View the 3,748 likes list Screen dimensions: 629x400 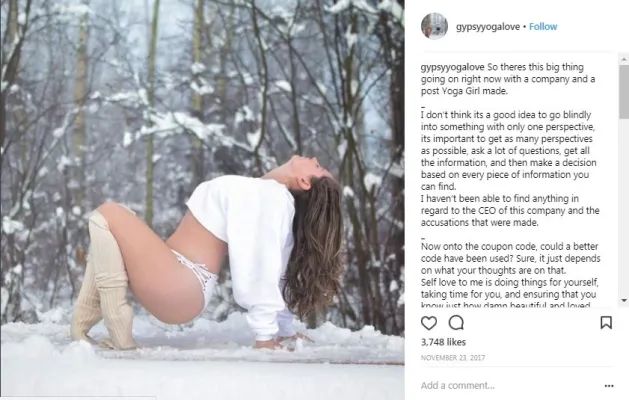443,342
